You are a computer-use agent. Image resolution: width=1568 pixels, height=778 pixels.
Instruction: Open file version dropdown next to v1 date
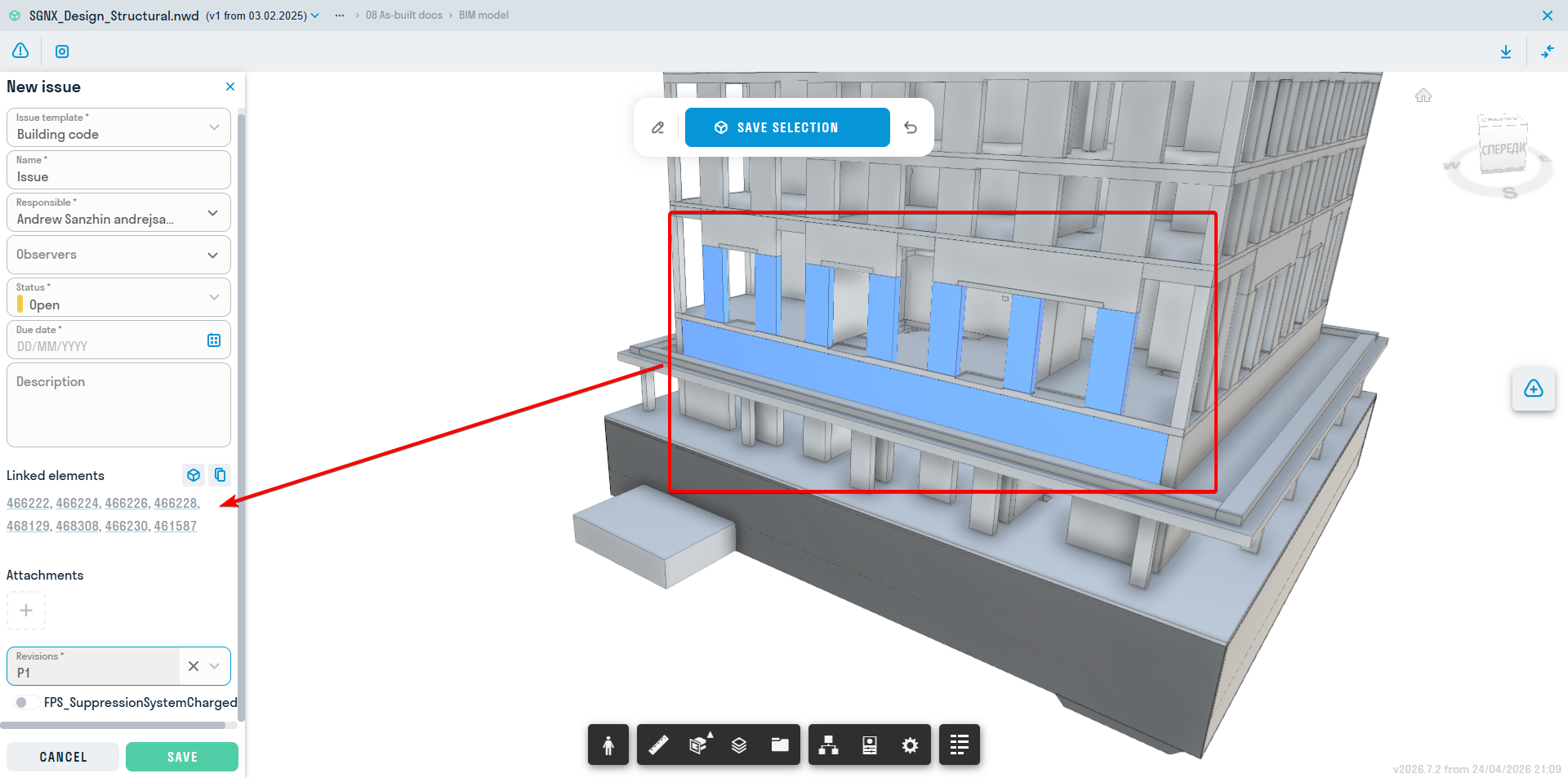point(315,16)
